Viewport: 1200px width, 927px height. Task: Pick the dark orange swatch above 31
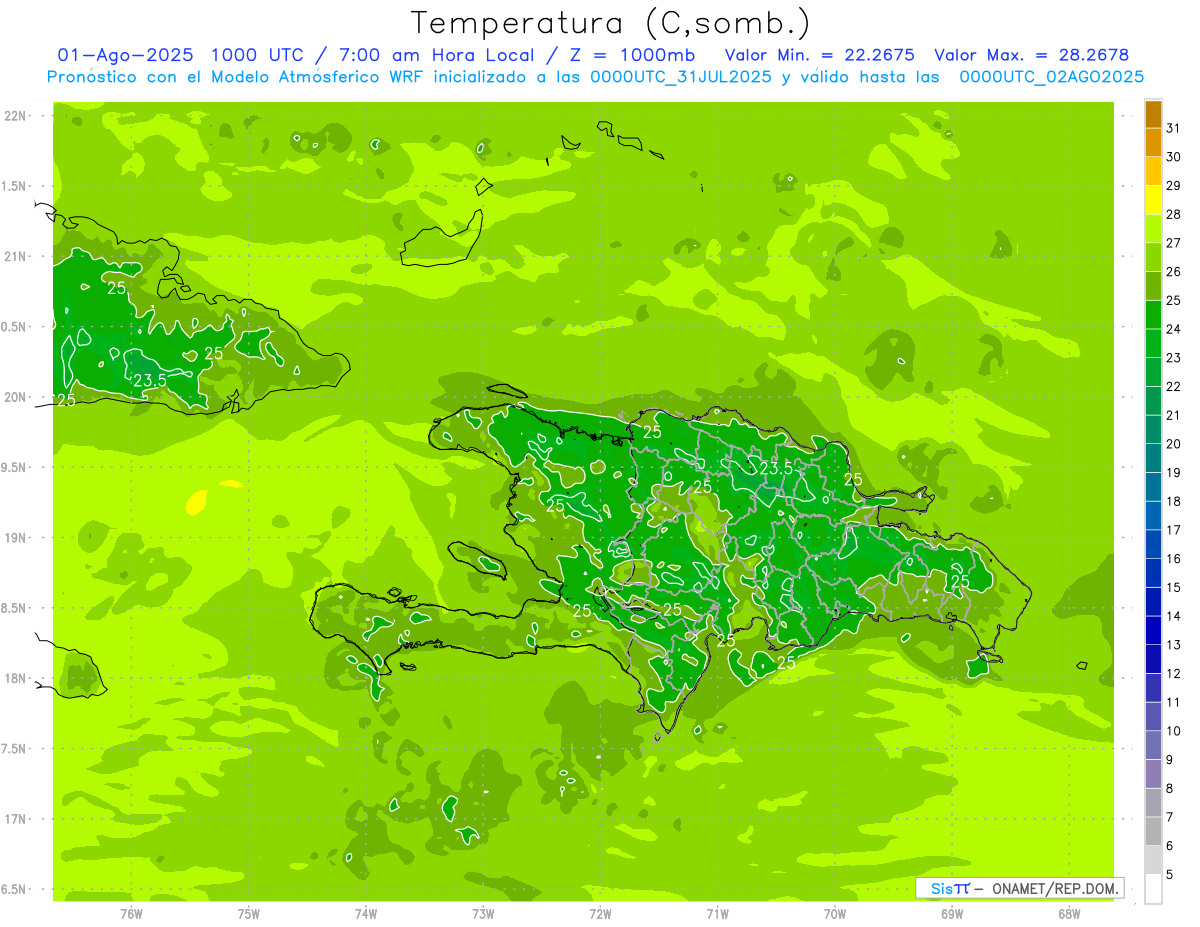(x=1153, y=114)
